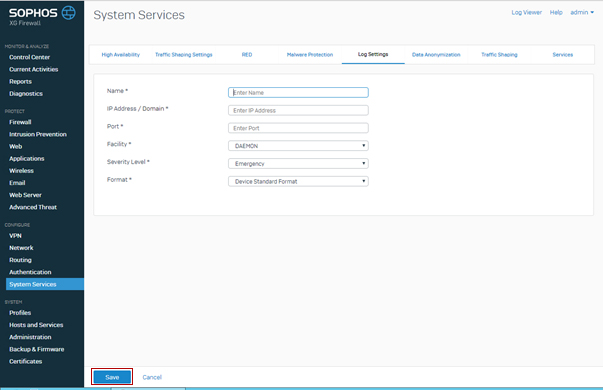Open Certificates in sidebar
Image resolution: width=603 pixels, height=390 pixels.
point(25,361)
